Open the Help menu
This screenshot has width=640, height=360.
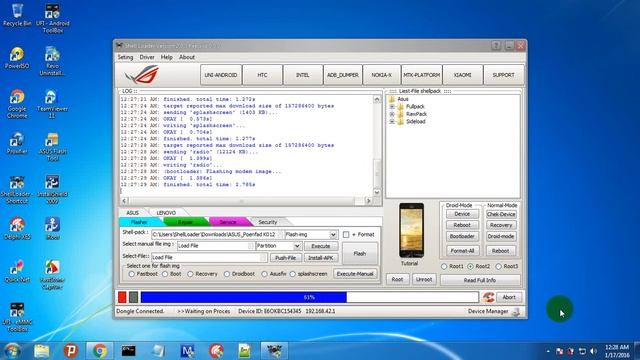(x=167, y=57)
